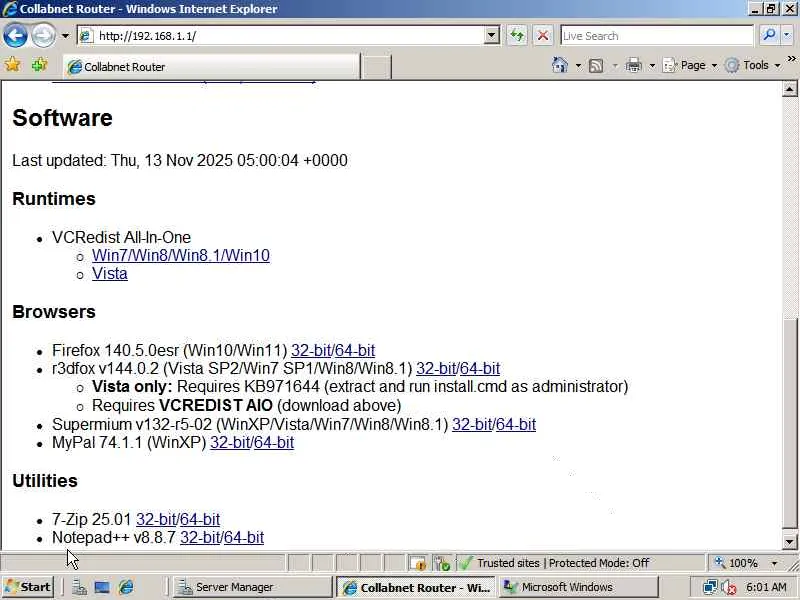This screenshot has width=800, height=600.
Task: Download Firefox 140.5.0esr 64-bit
Action: point(355,351)
